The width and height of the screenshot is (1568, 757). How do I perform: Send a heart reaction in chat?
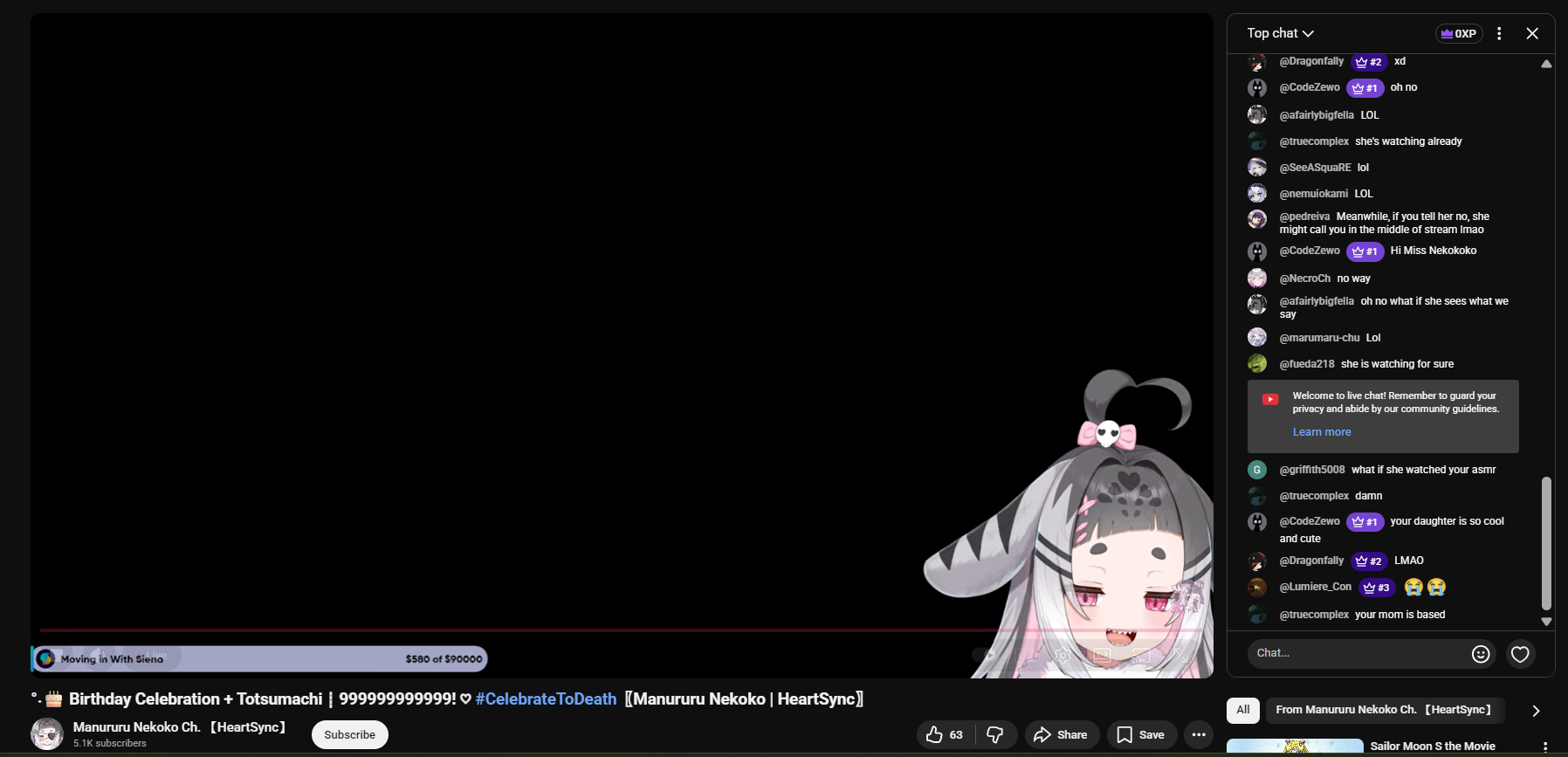pyautogui.click(x=1520, y=654)
